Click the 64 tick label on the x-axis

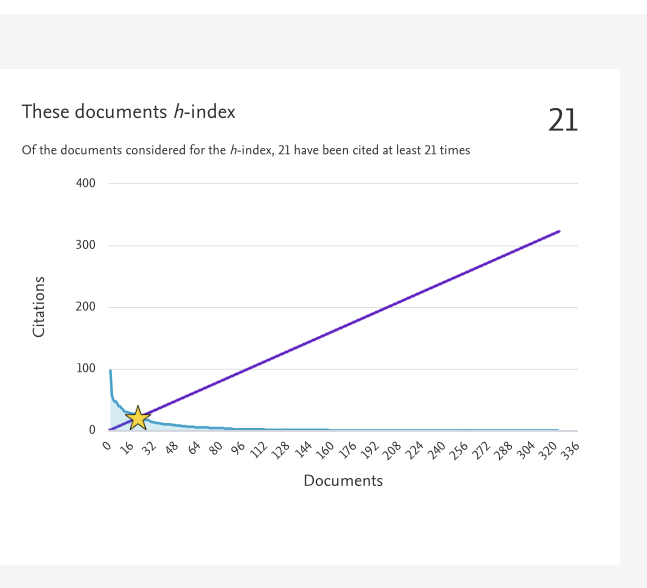[x=194, y=449]
